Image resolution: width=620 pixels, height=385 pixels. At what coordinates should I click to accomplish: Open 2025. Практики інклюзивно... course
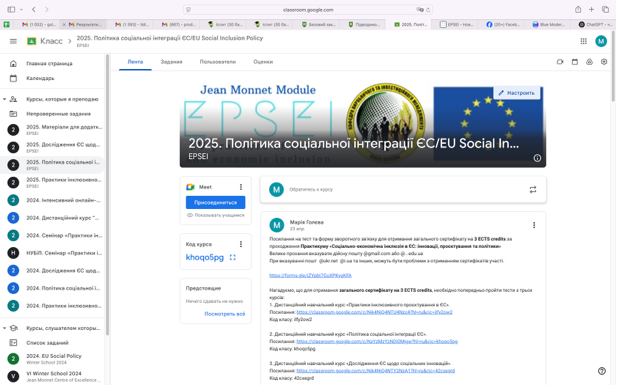pos(53,182)
